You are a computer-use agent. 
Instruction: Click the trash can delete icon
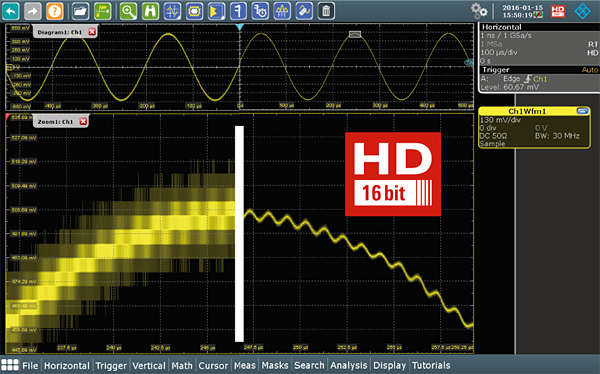coord(326,11)
